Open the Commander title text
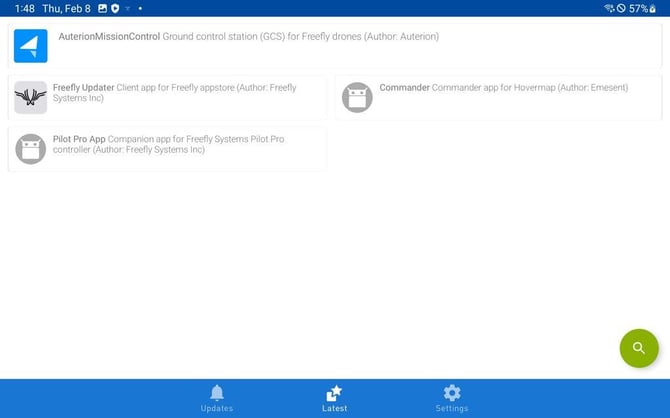The height and width of the screenshot is (418, 670). pyautogui.click(x=405, y=88)
